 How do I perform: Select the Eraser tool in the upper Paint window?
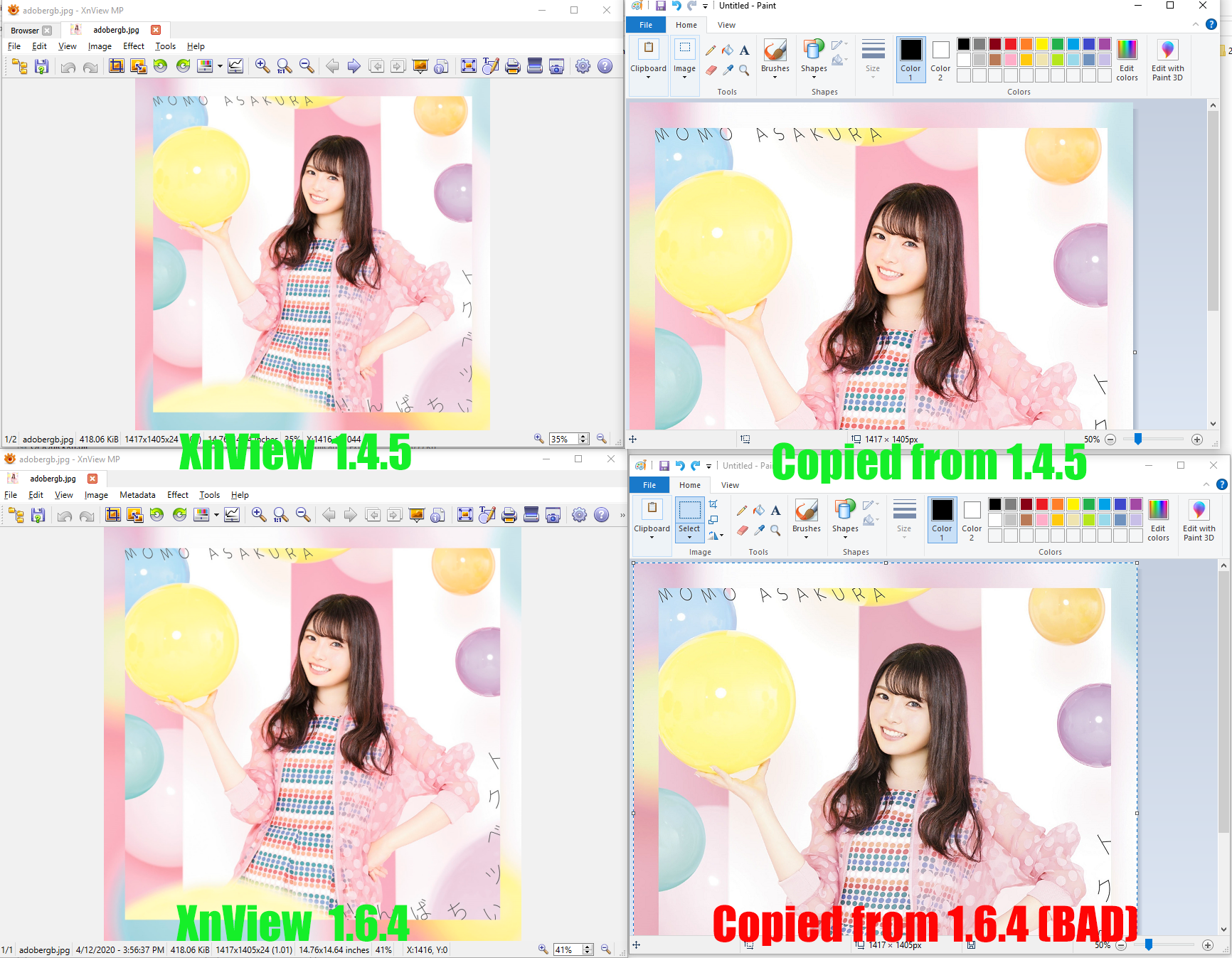(x=711, y=70)
